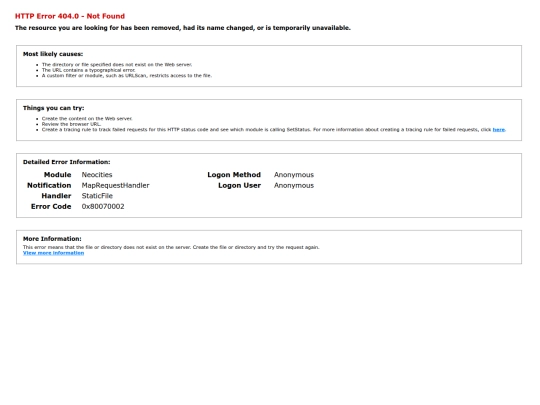
Task: Click the 'Error Code' label
Action: point(51,207)
